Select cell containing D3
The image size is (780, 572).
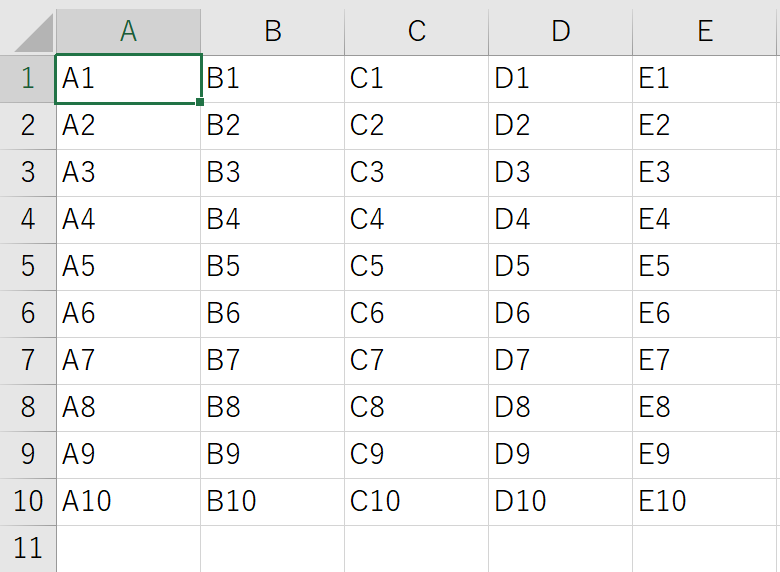[560, 173]
